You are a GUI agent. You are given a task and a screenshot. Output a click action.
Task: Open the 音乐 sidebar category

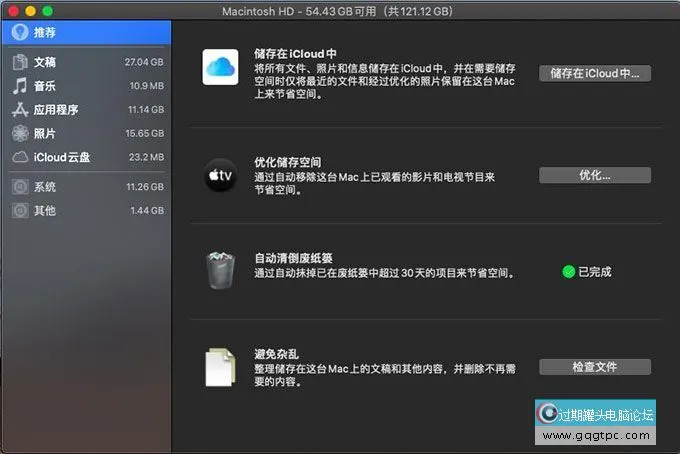(86, 86)
